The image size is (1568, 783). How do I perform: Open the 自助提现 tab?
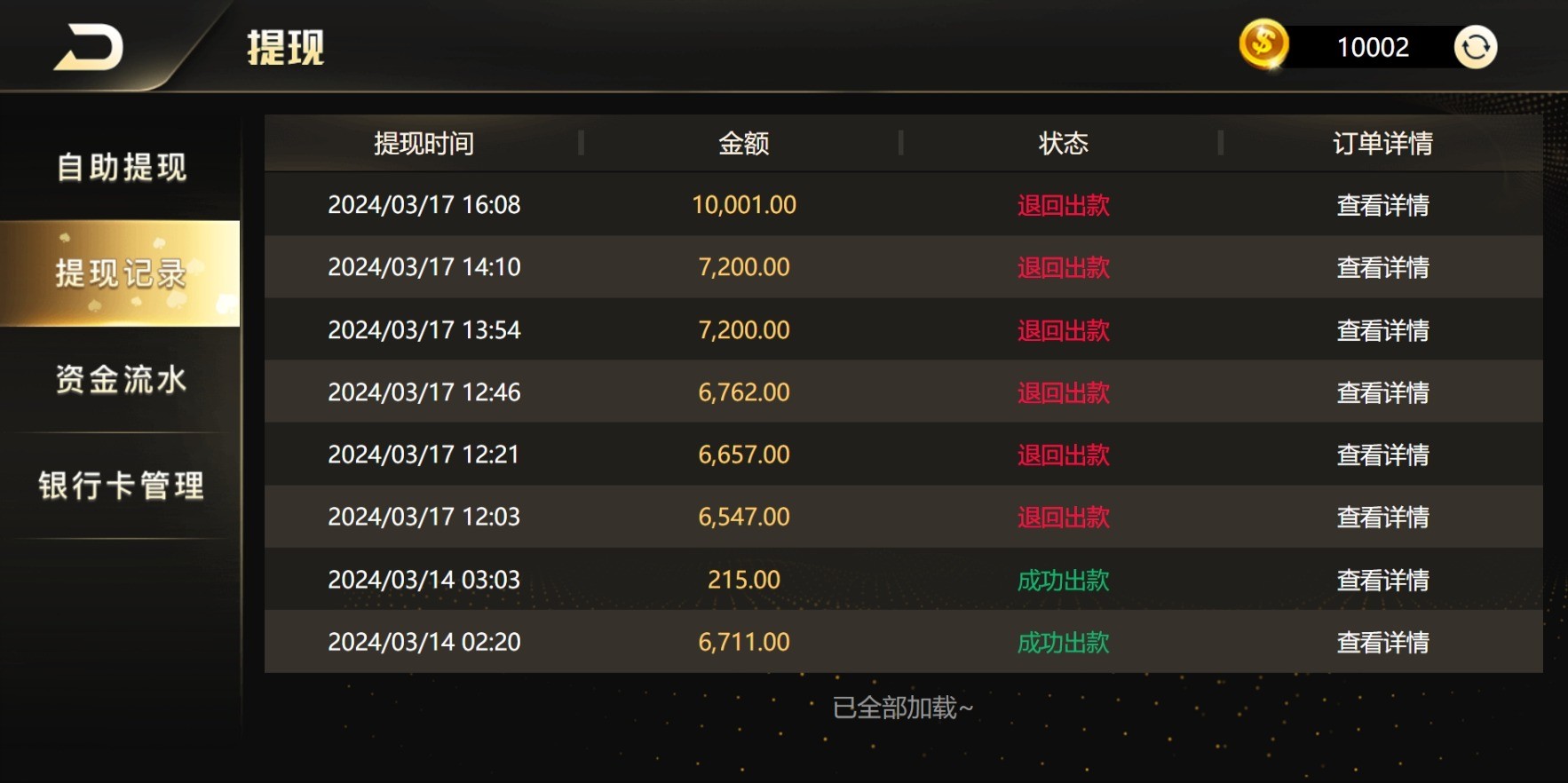(122, 167)
